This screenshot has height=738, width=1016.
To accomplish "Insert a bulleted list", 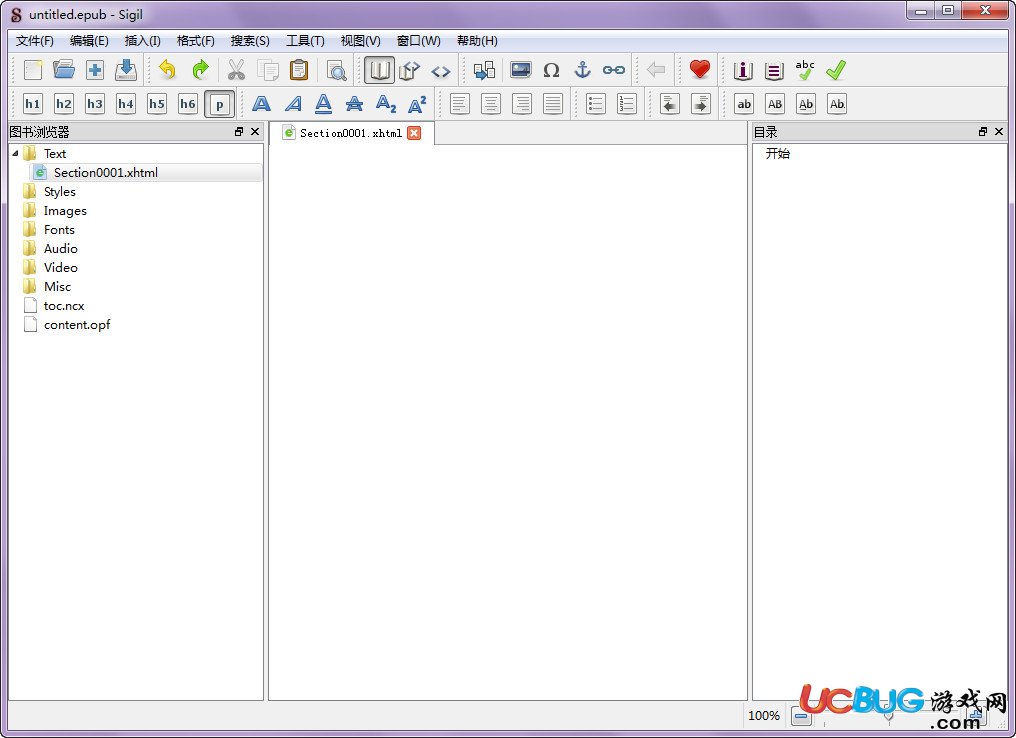I will 595,104.
